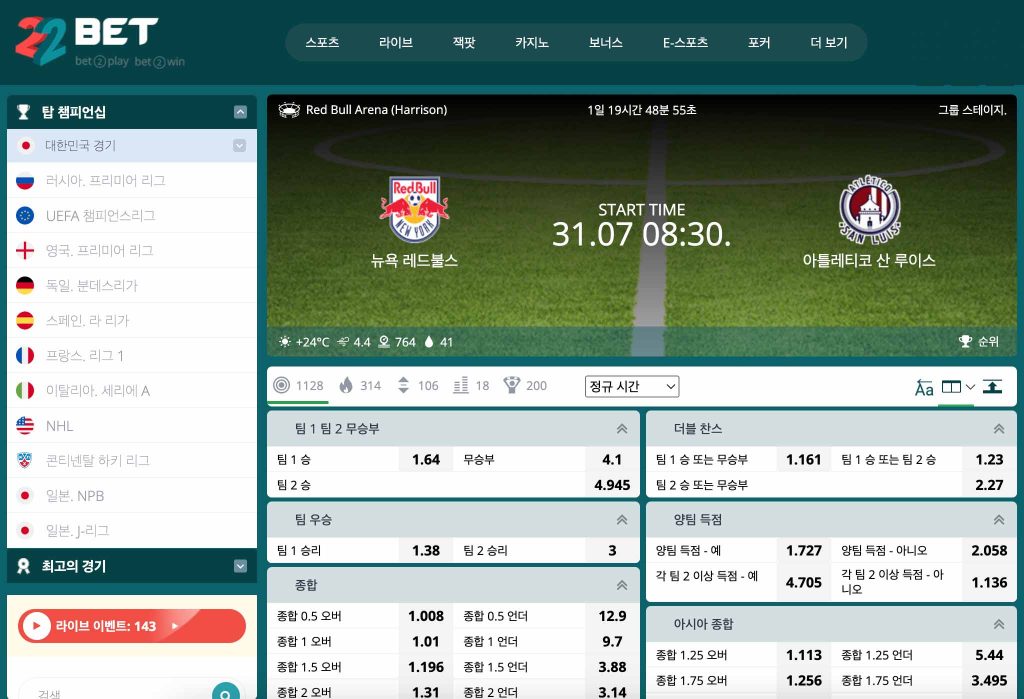Select 독일. 분데스리가
The height and width of the screenshot is (699, 1024).
point(132,285)
